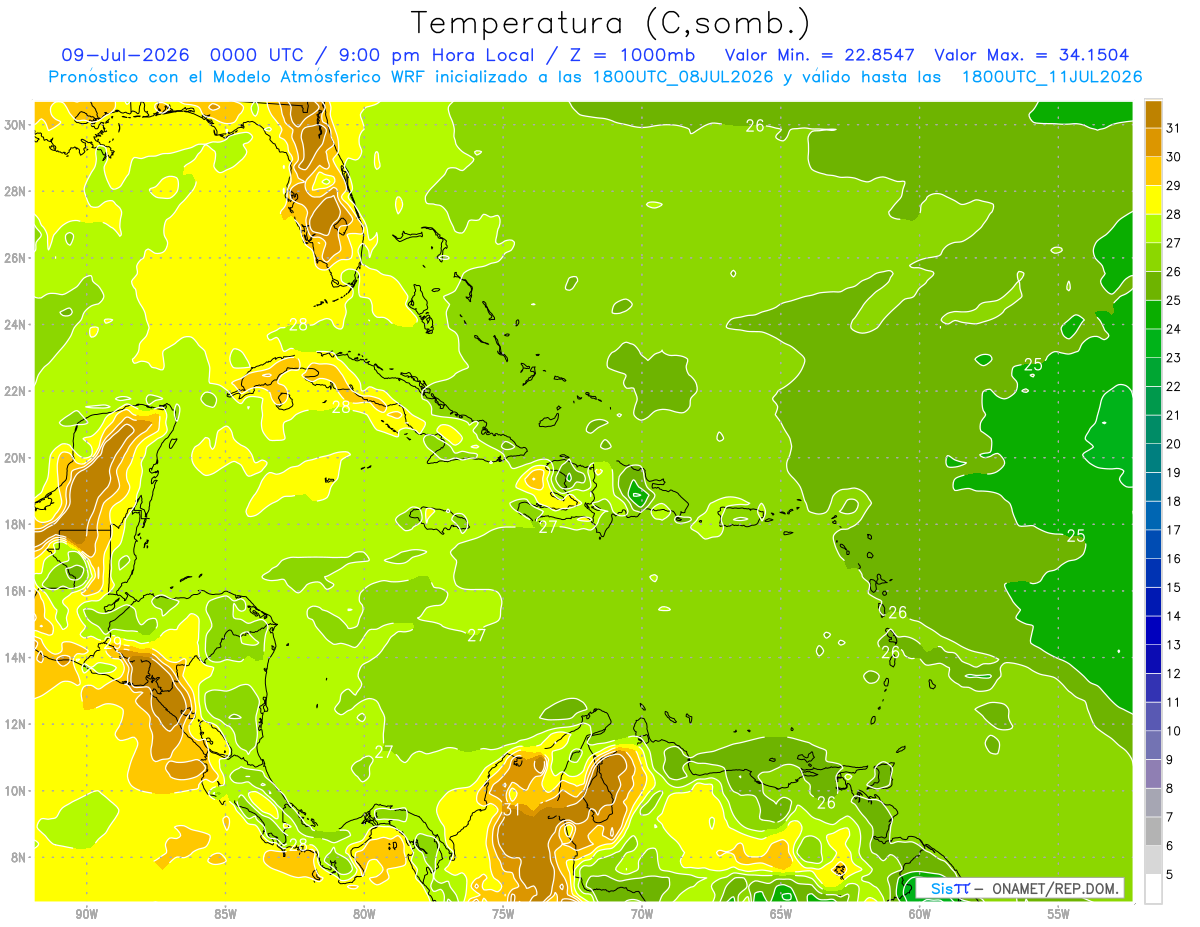Click the 'ONAMET/REP.DOM.' credit label
Viewport: 1200px width, 927px height.
coord(1056,888)
